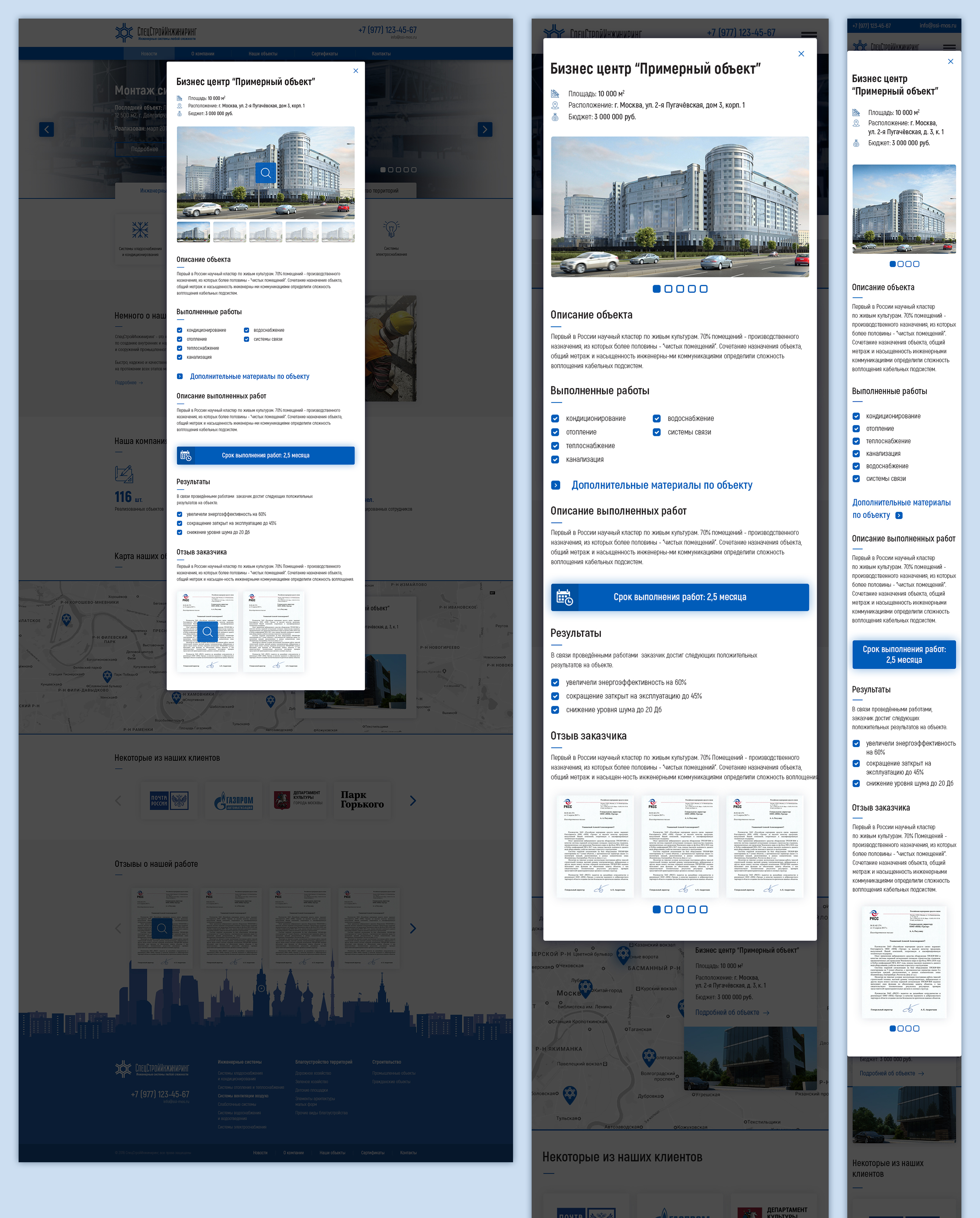The height and width of the screenshot is (1218, 980).
Task: Show next logos in desktop clients carousel
Action: pos(413,801)
